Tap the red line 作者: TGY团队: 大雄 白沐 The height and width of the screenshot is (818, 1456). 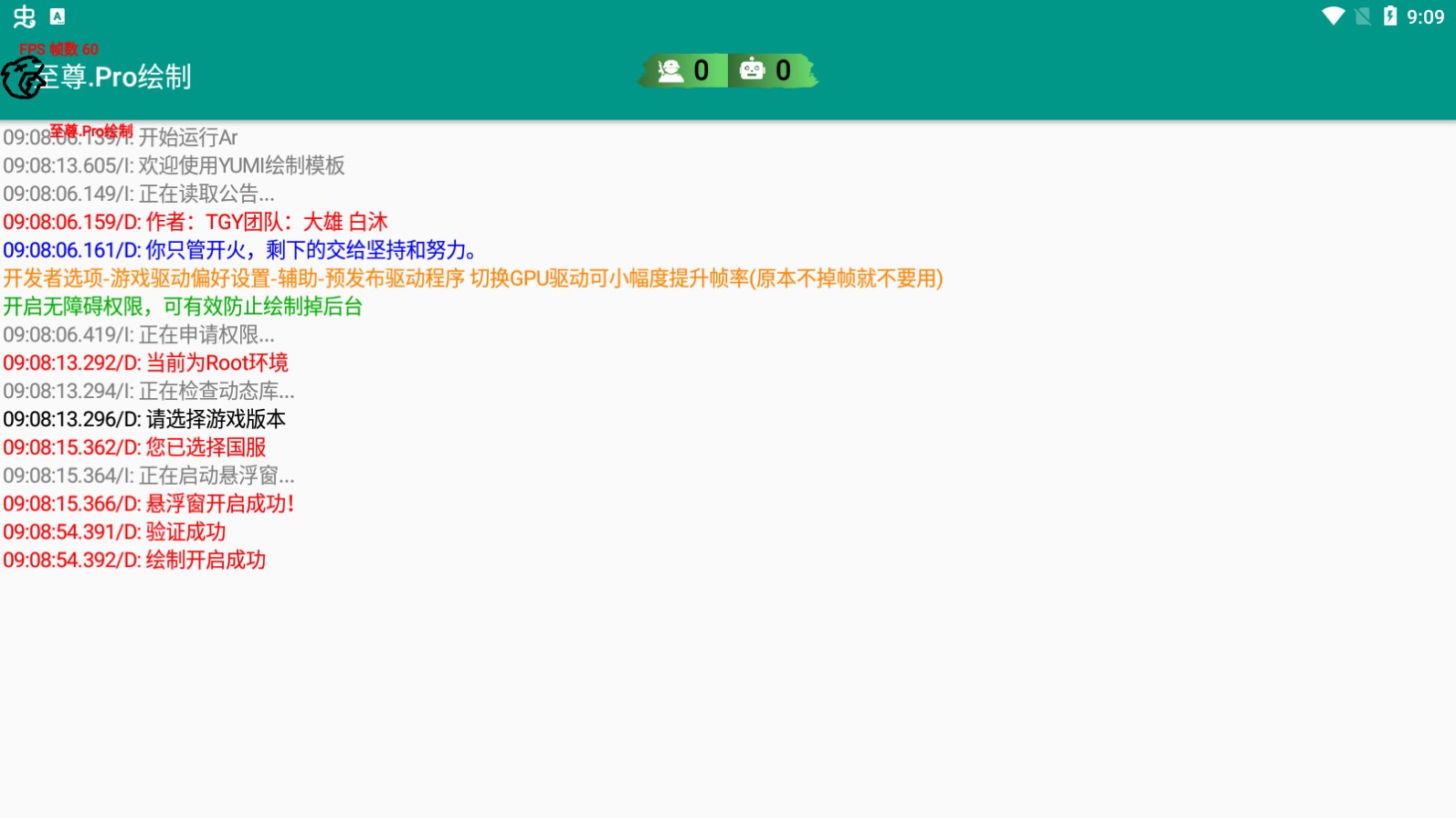tap(195, 222)
